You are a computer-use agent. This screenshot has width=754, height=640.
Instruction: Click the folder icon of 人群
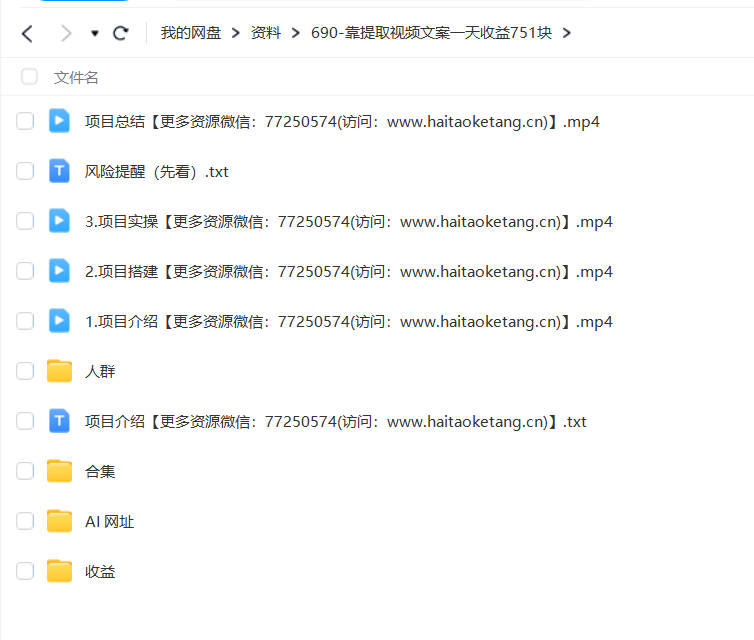click(59, 371)
